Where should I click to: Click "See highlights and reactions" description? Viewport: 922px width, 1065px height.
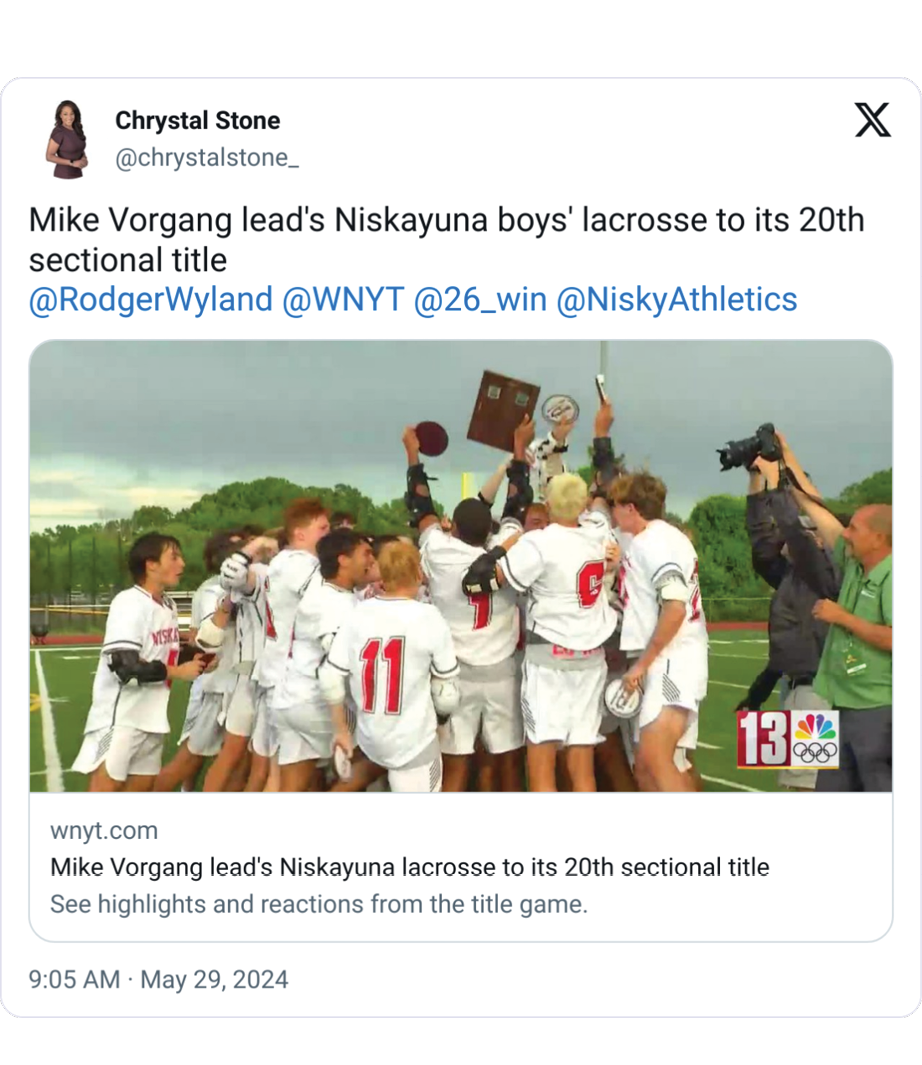point(318,905)
